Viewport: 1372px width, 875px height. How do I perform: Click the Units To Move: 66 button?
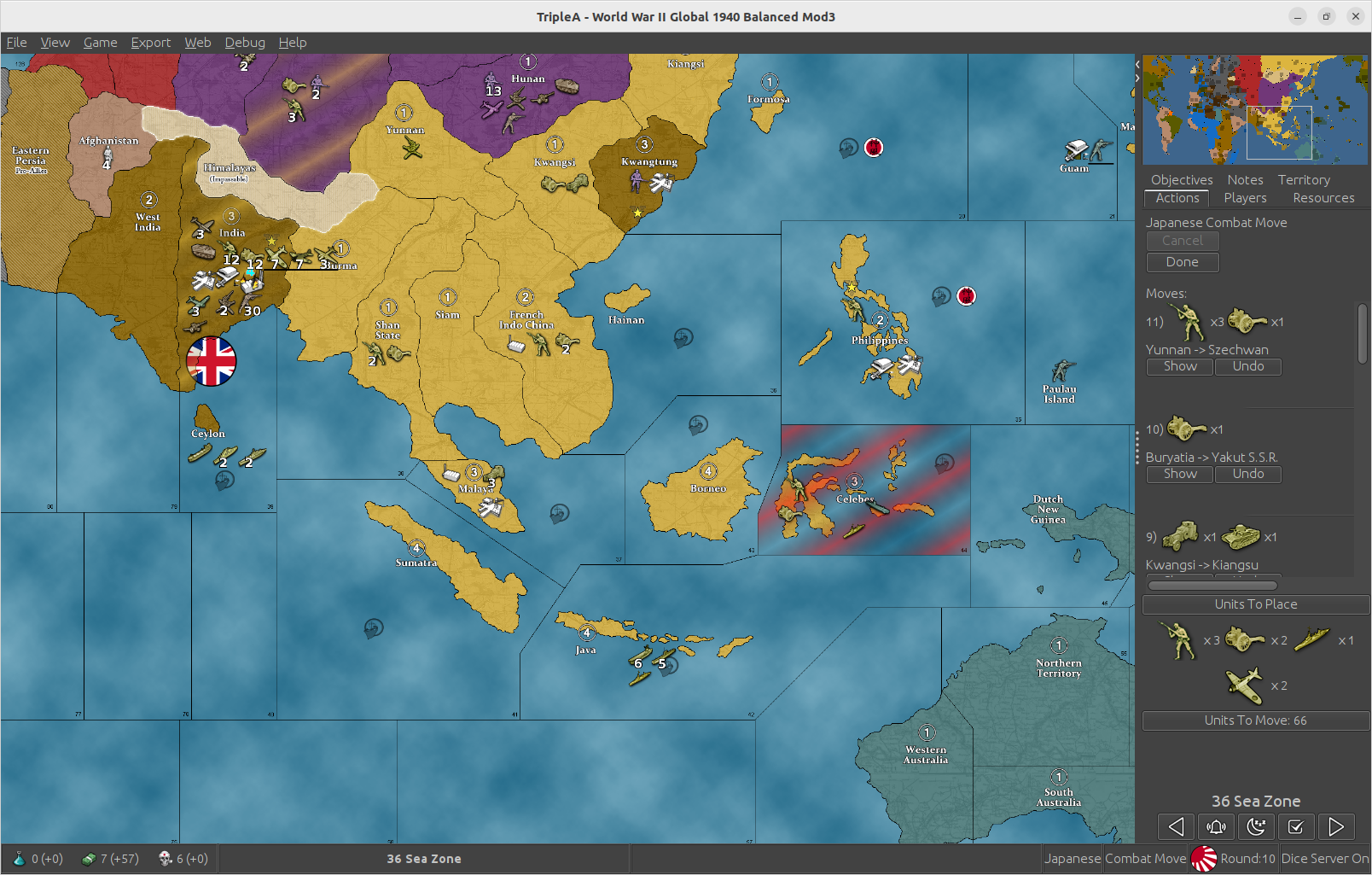(1256, 720)
